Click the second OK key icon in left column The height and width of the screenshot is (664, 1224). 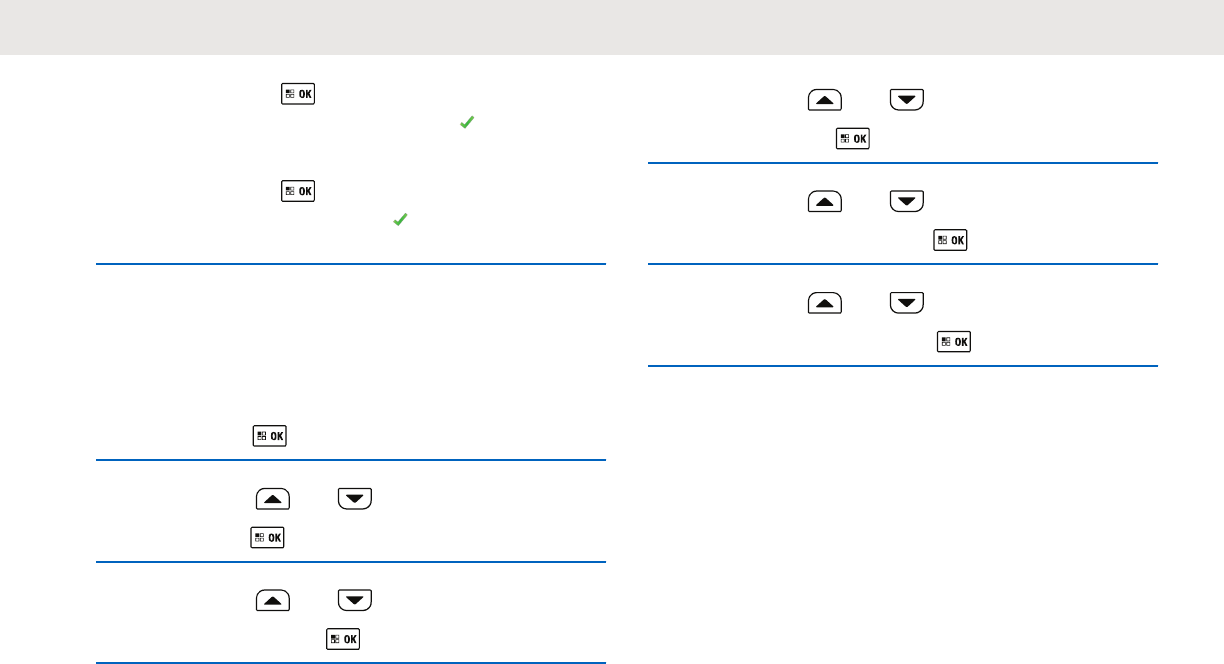(x=298, y=190)
